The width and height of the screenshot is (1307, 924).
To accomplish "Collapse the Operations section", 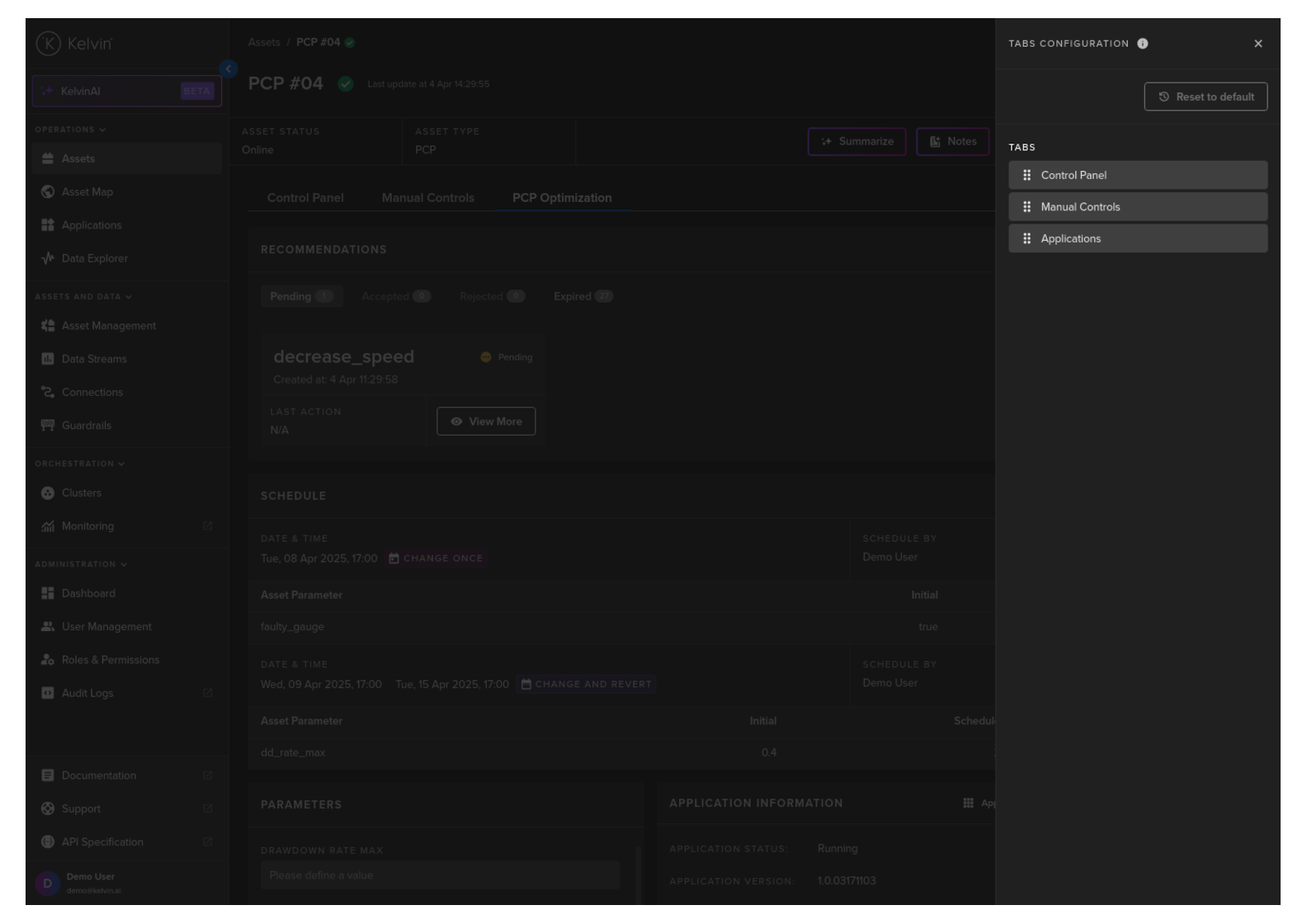I will coord(70,130).
